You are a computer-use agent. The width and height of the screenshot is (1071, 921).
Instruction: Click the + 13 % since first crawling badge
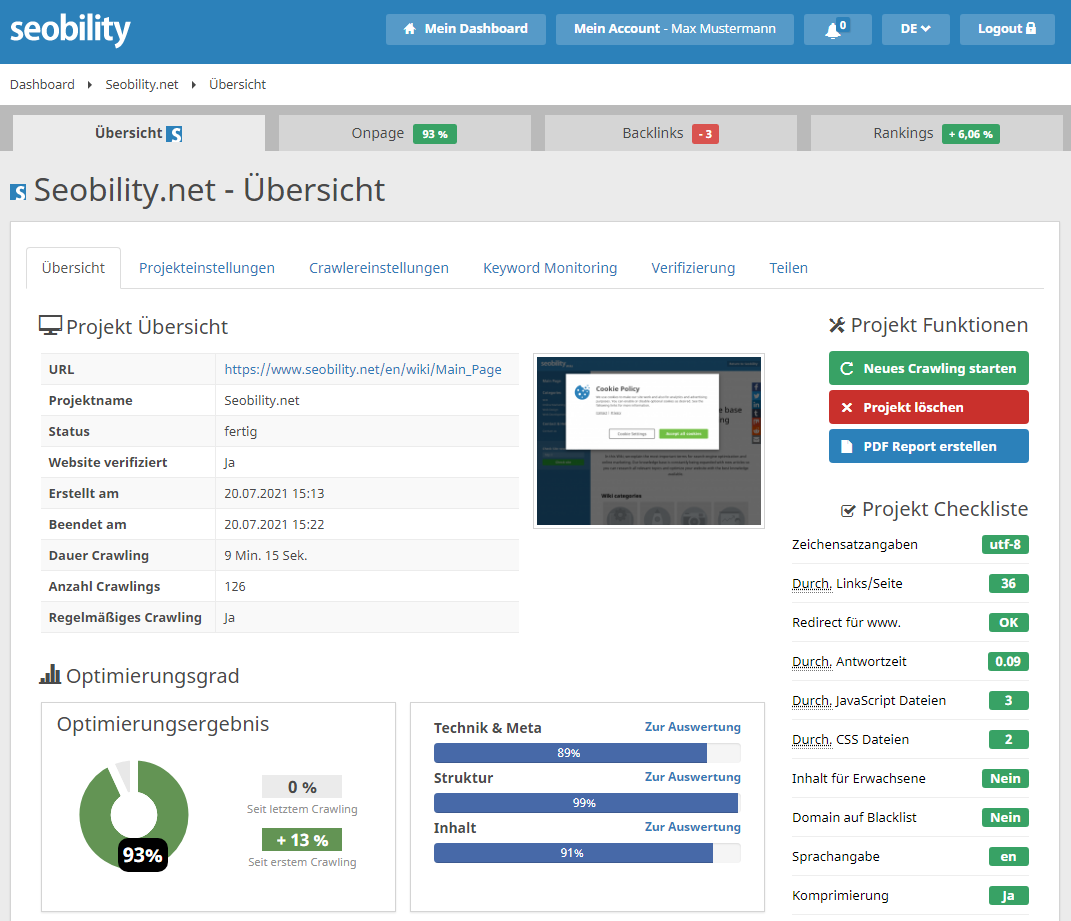tap(302, 840)
